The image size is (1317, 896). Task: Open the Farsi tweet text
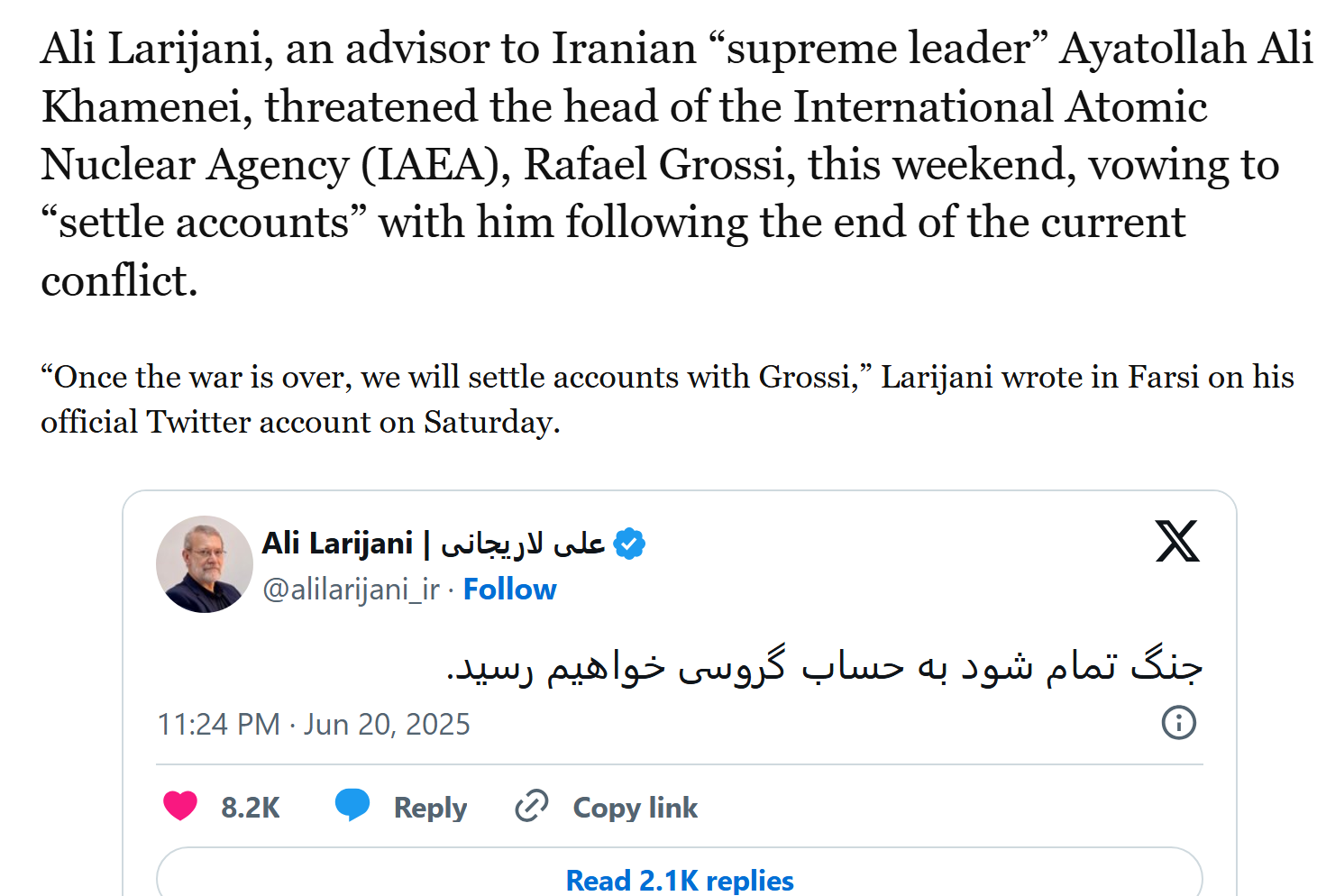click(x=825, y=667)
